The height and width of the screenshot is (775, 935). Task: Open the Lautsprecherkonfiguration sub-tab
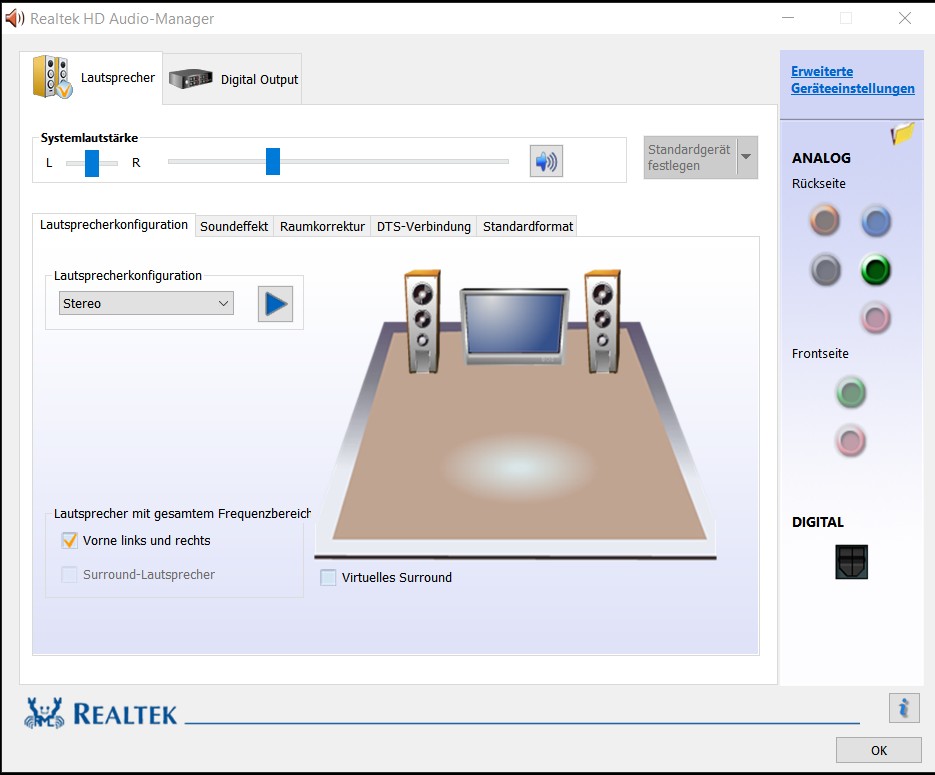pyautogui.click(x=114, y=225)
